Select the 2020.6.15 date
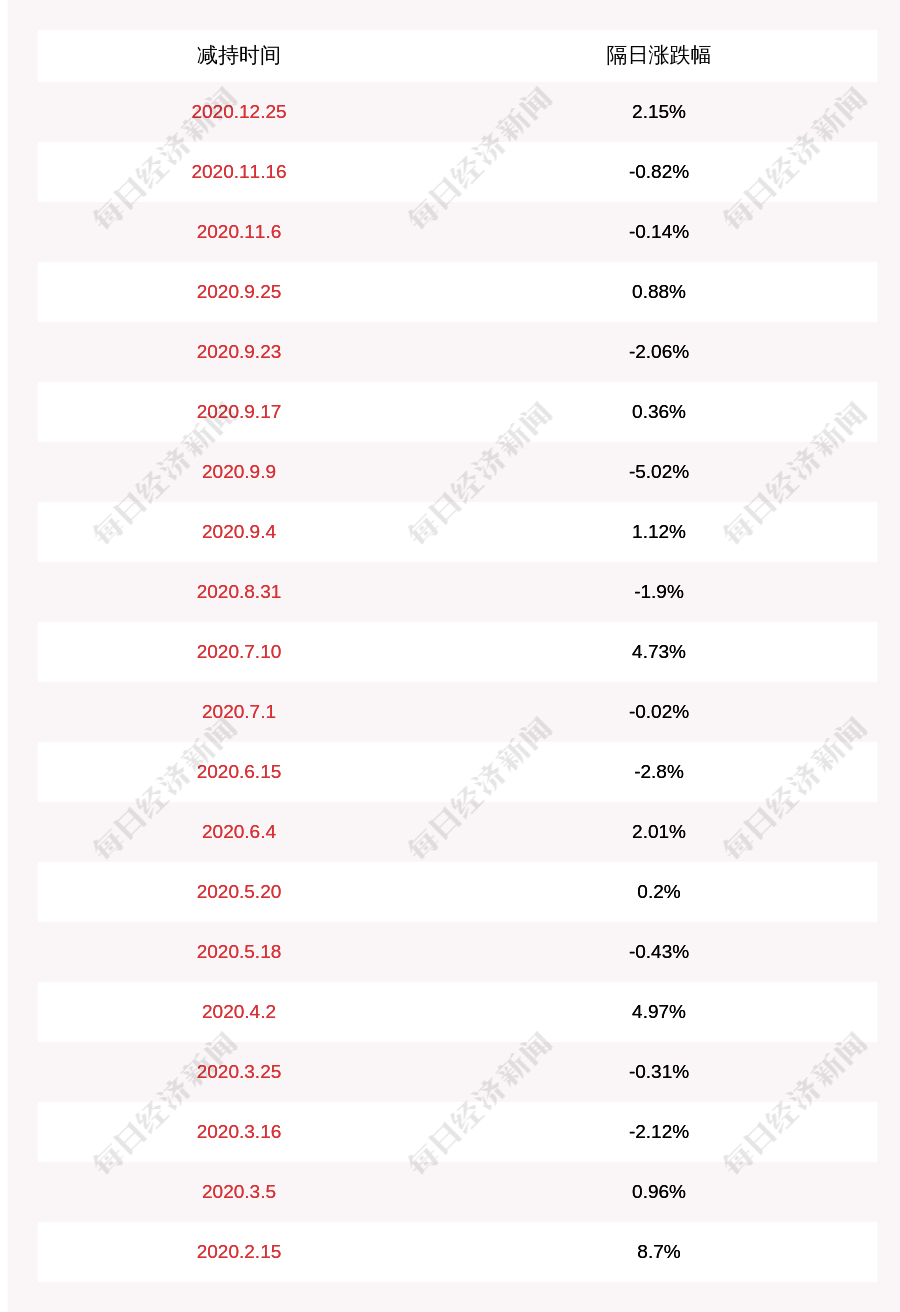The image size is (900, 1312). (239, 771)
